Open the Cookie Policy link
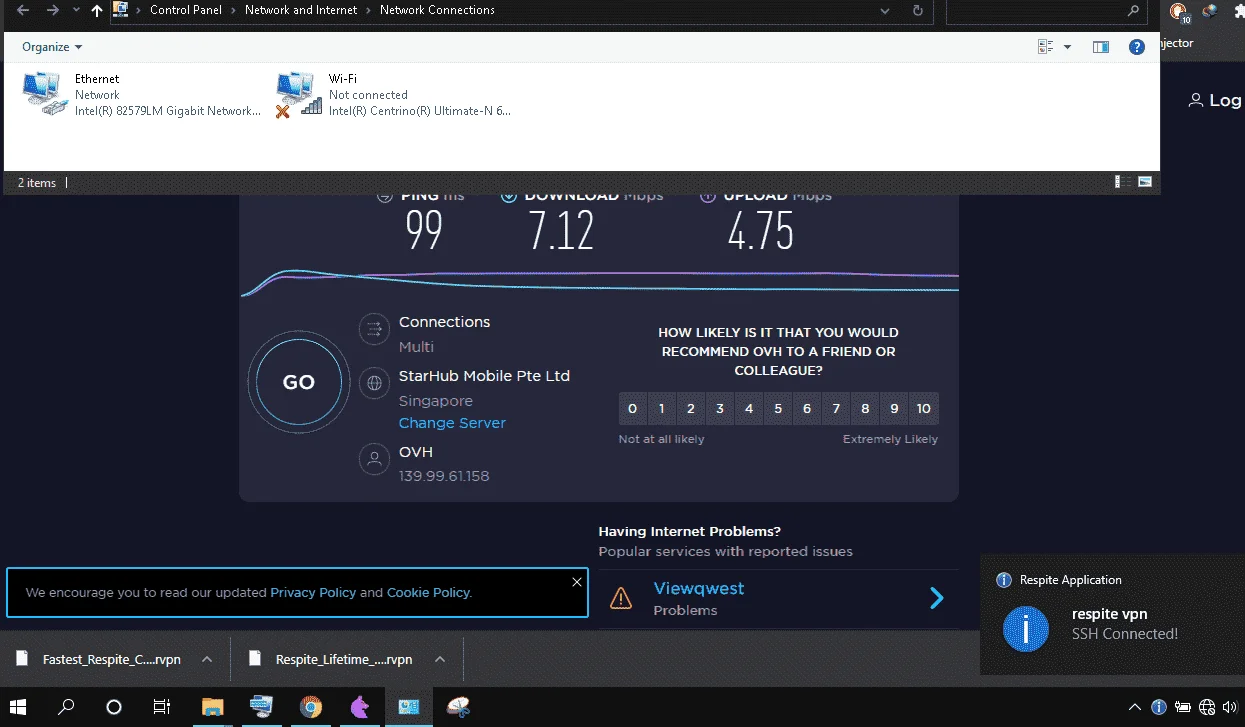This screenshot has width=1245, height=727. tap(428, 592)
